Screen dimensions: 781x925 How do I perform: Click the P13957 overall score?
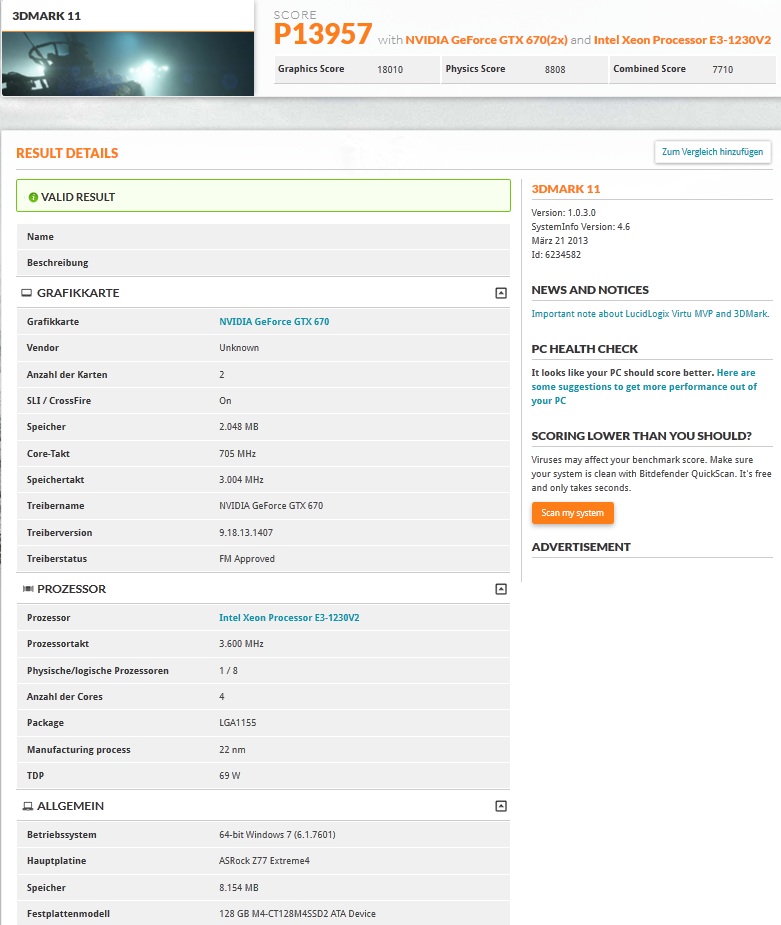tap(323, 34)
